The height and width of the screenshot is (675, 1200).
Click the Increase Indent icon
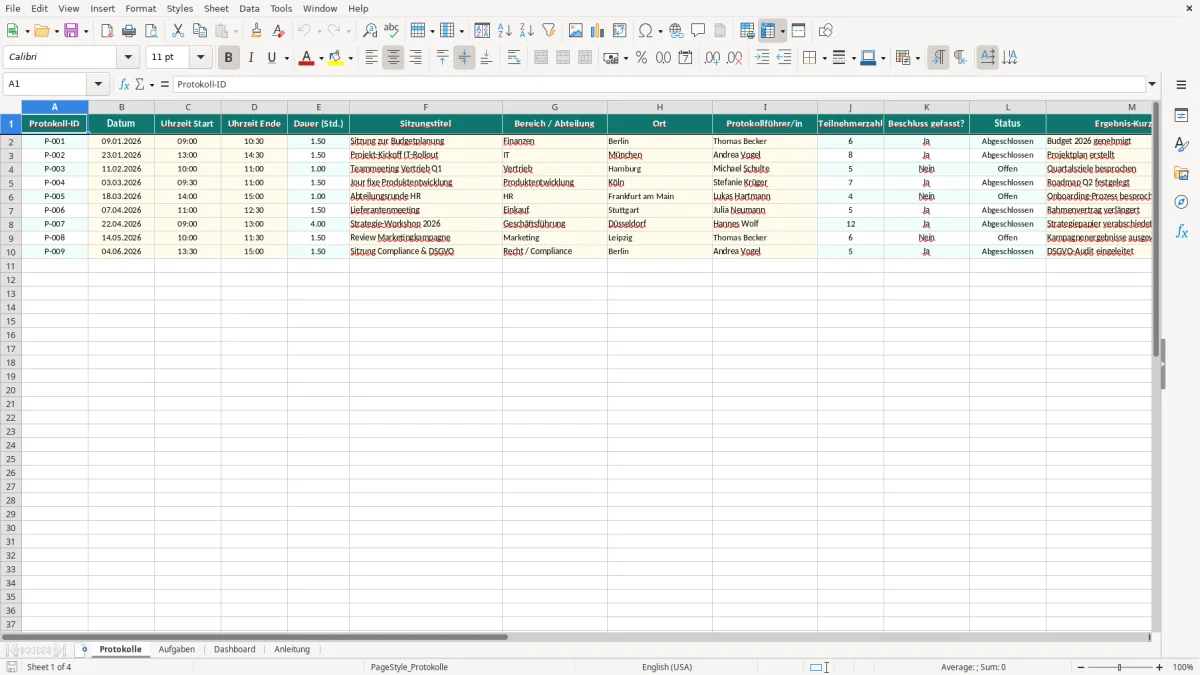coord(762,58)
